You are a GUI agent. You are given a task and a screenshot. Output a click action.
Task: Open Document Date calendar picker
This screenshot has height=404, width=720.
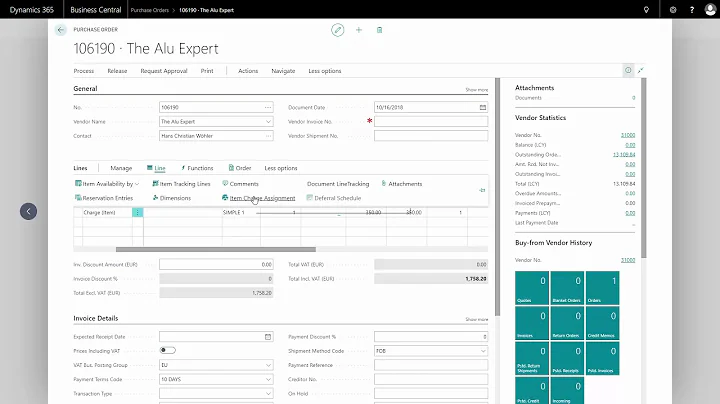click(x=483, y=107)
